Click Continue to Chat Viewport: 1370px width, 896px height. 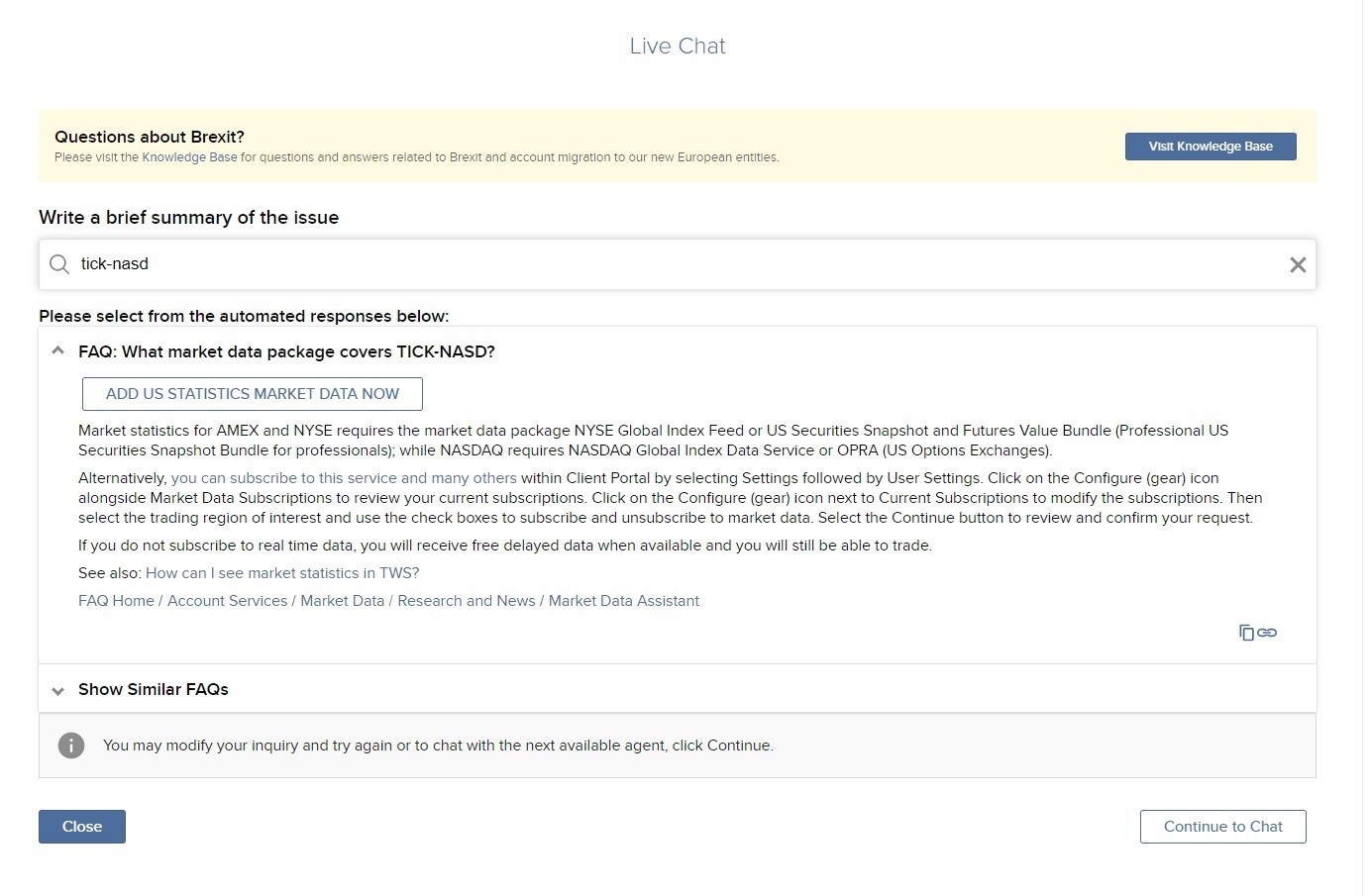pyautogui.click(x=1222, y=827)
